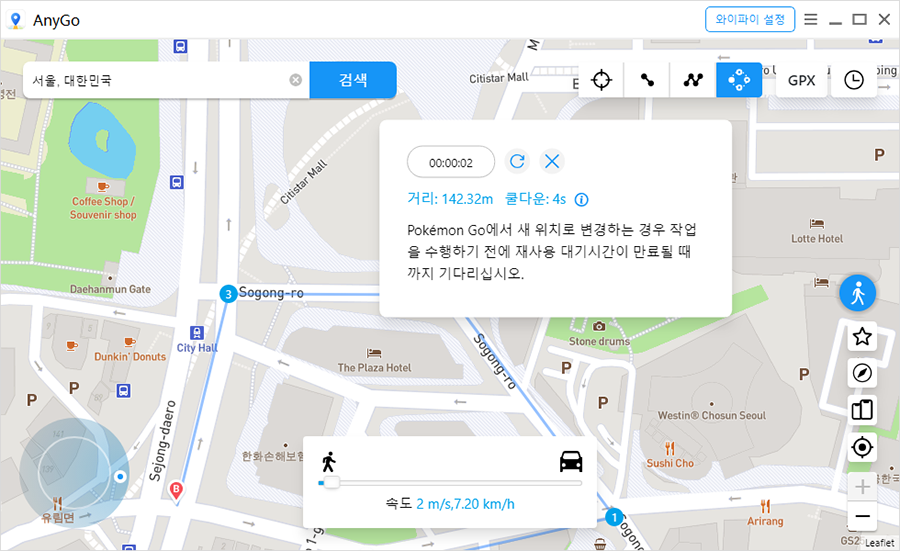This screenshot has width=900, height=551.
Task: Click the compass icon on right sidebar
Action: coord(861,373)
